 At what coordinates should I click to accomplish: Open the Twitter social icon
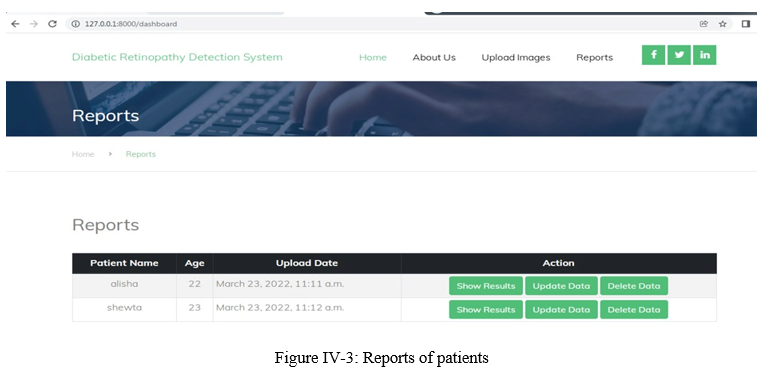coord(679,55)
